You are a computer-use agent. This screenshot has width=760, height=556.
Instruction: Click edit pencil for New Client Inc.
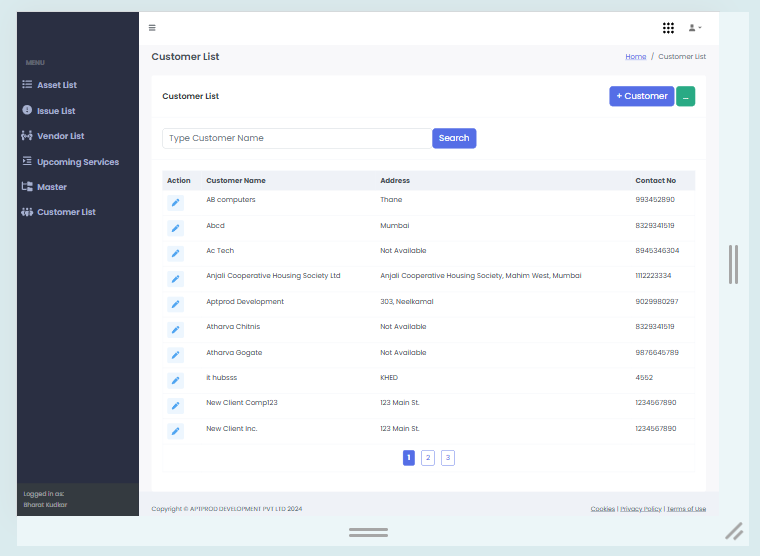coord(176,431)
